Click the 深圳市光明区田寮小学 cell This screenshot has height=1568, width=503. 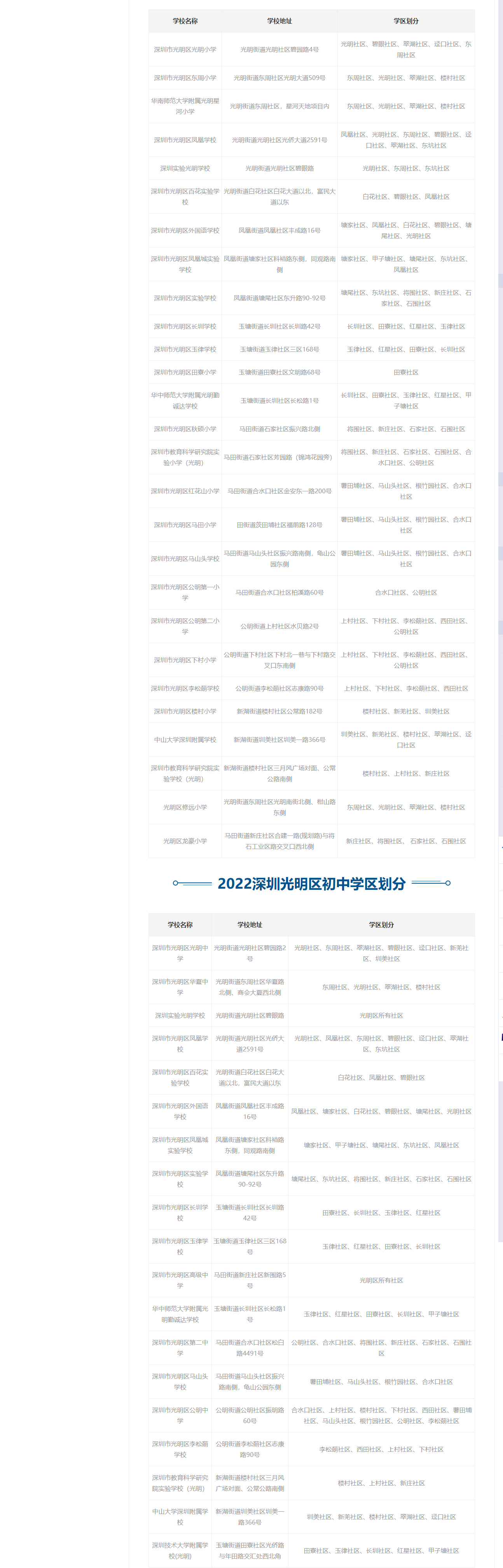[x=185, y=372]
